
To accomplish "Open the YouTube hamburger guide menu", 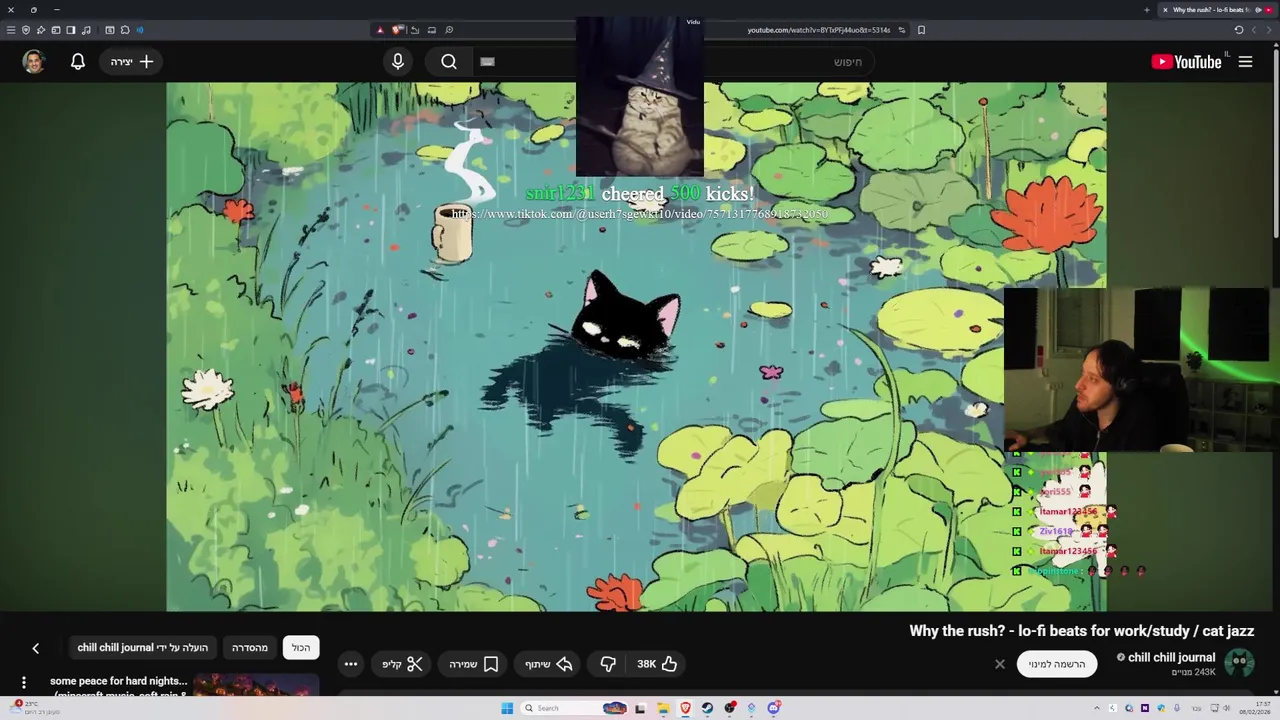I will (x=1245, y=62).
